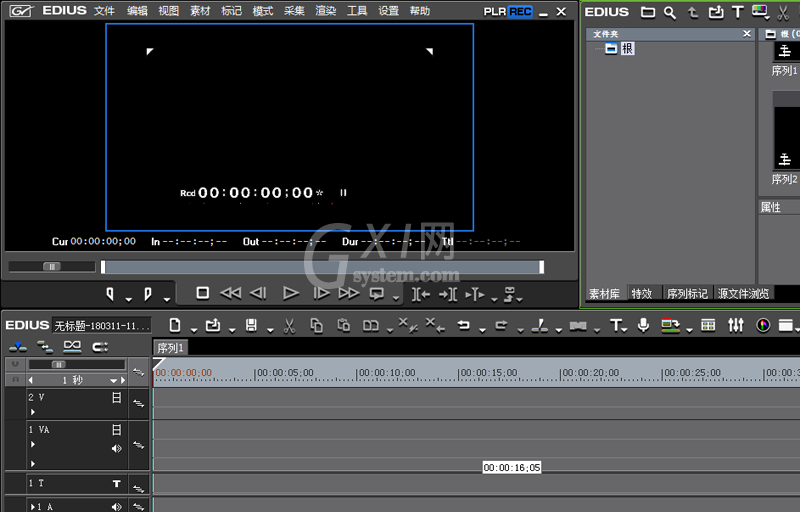
Task: Click Add cut point icon
Action: click(x=539, y=325)
